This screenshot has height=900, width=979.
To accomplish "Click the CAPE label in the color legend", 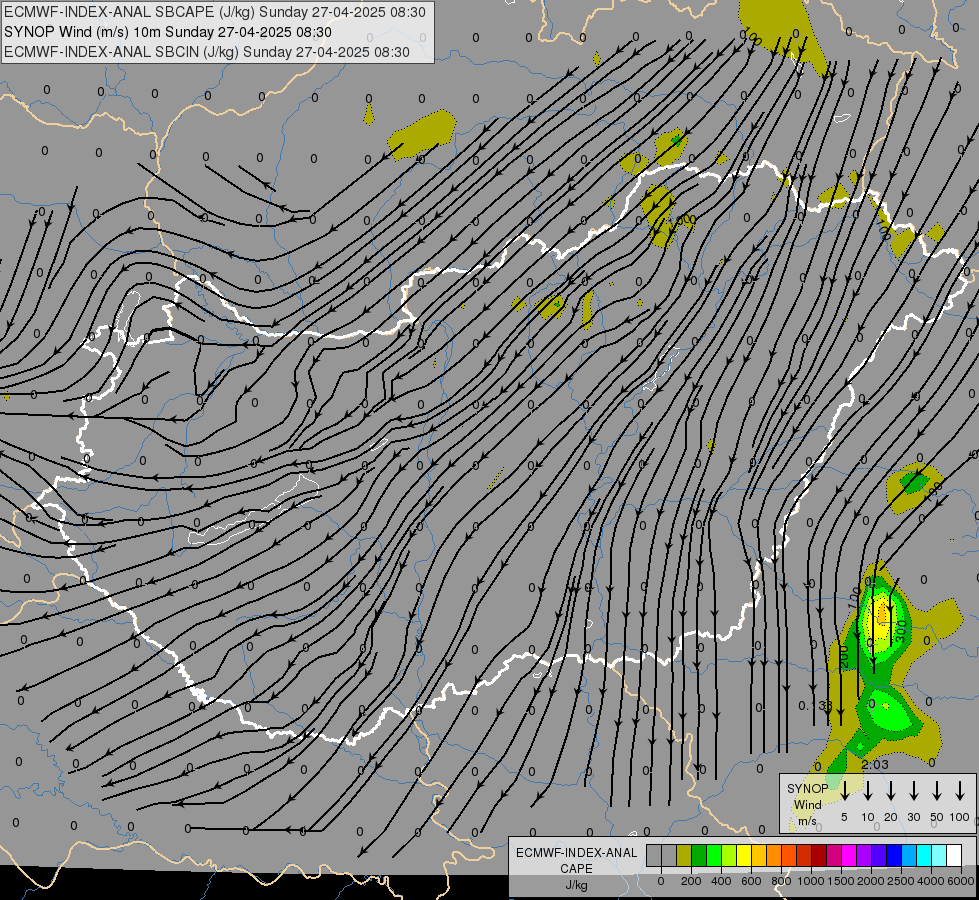I will coord(576,869).
